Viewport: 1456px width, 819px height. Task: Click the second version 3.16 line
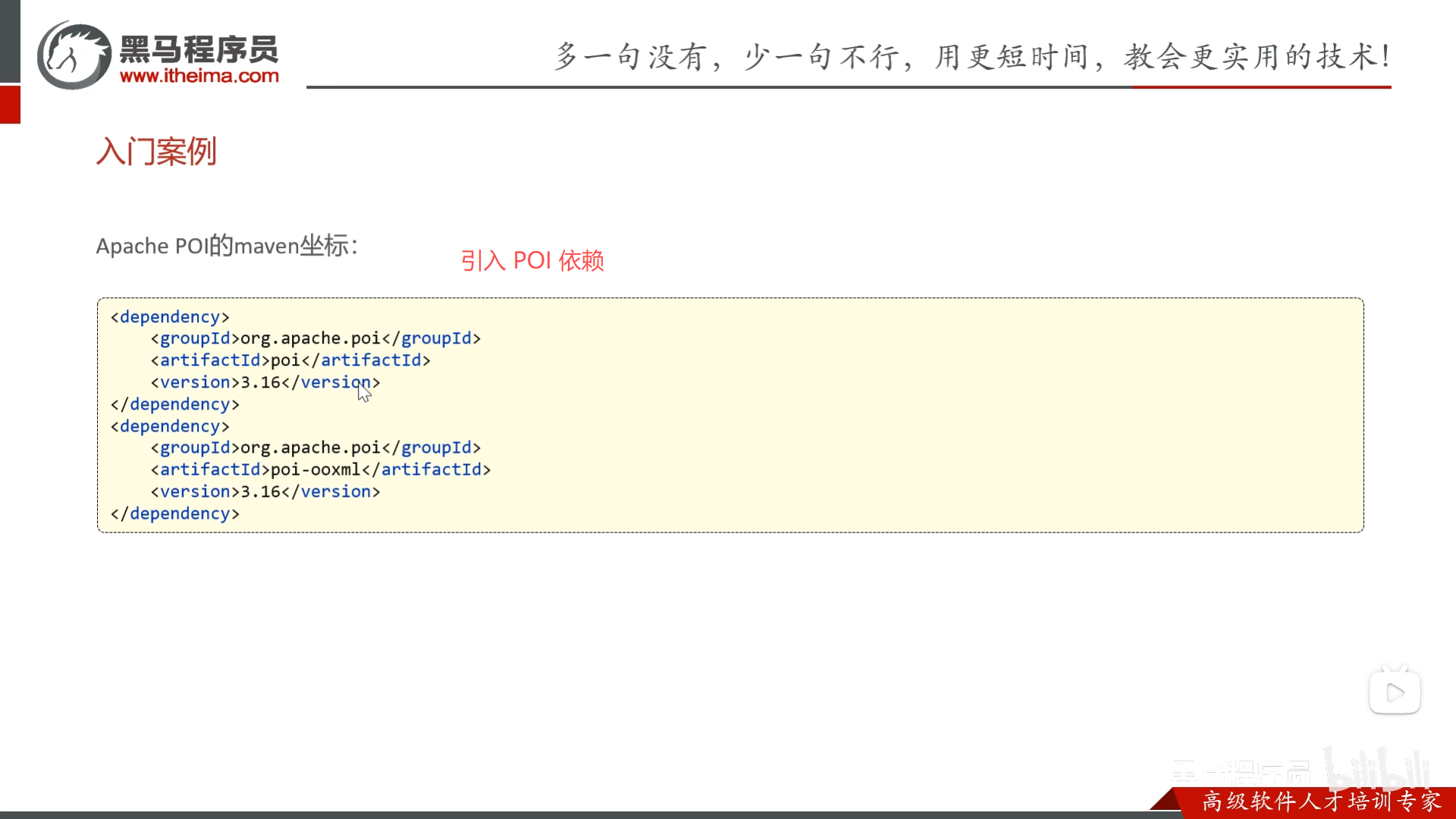click(x=265, y=491)
